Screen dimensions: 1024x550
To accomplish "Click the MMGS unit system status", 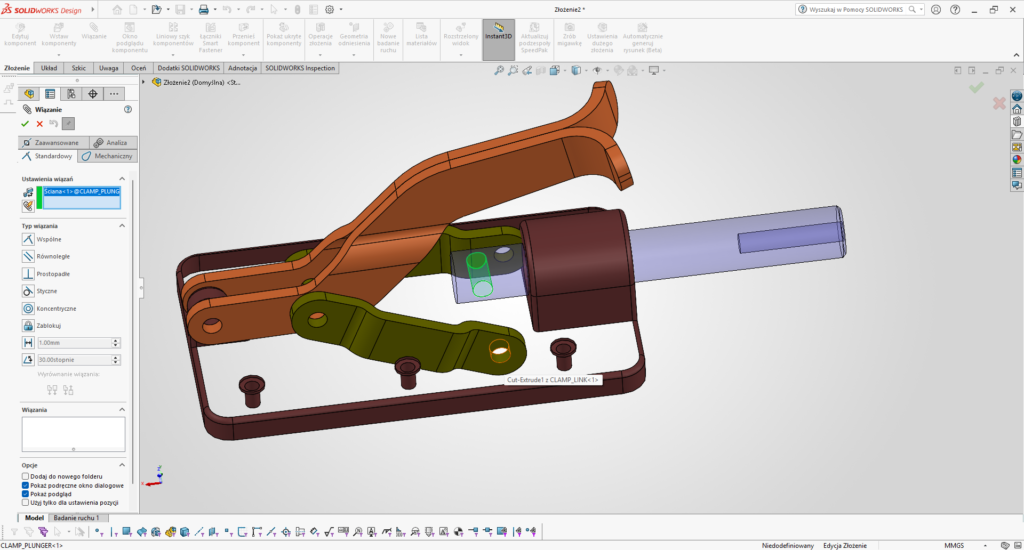I will coord(953,545).
